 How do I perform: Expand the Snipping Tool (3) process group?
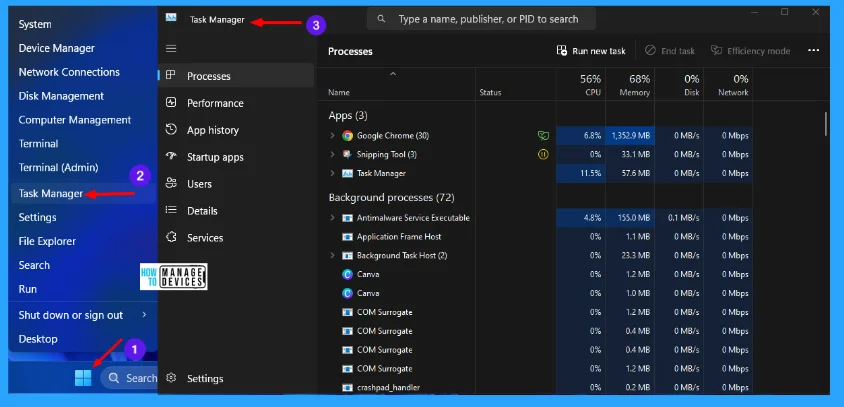click(x=332, y=155)
